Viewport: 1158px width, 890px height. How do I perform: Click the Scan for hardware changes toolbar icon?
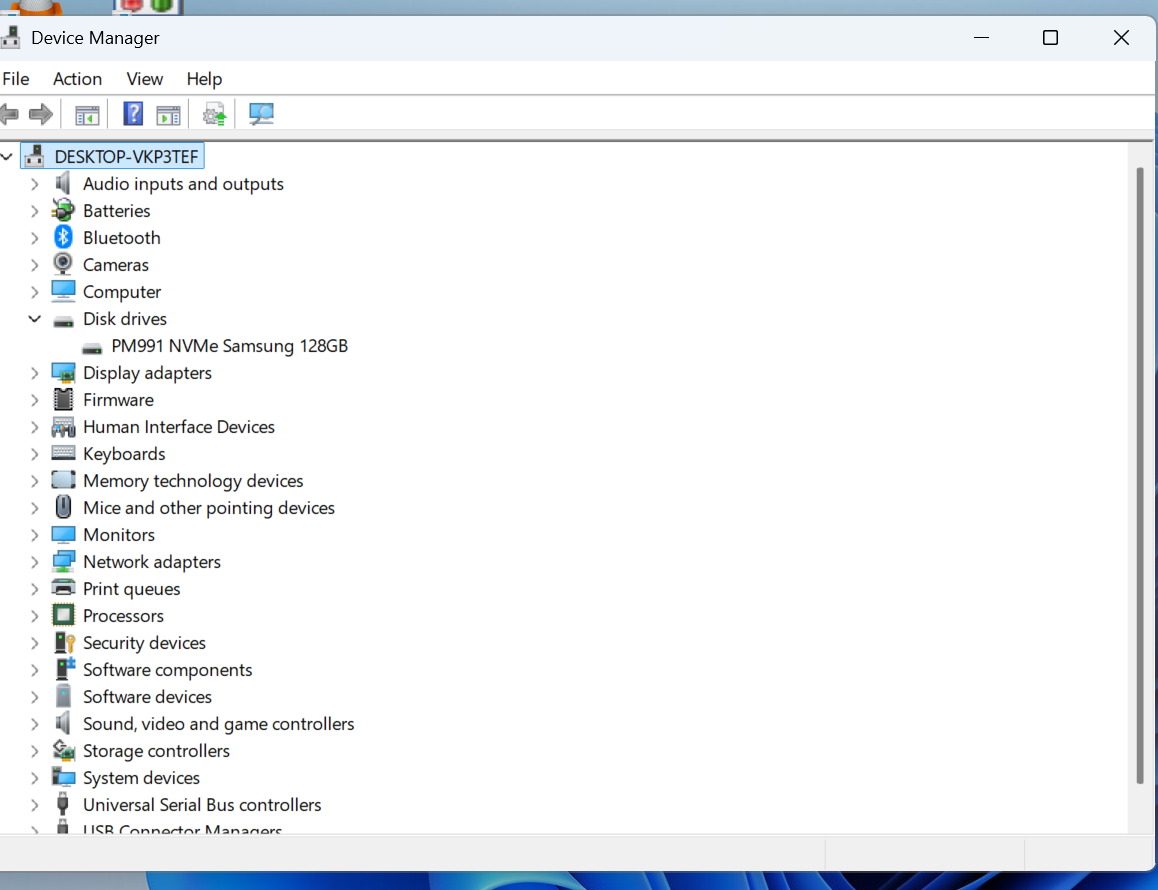coord(261,114)
